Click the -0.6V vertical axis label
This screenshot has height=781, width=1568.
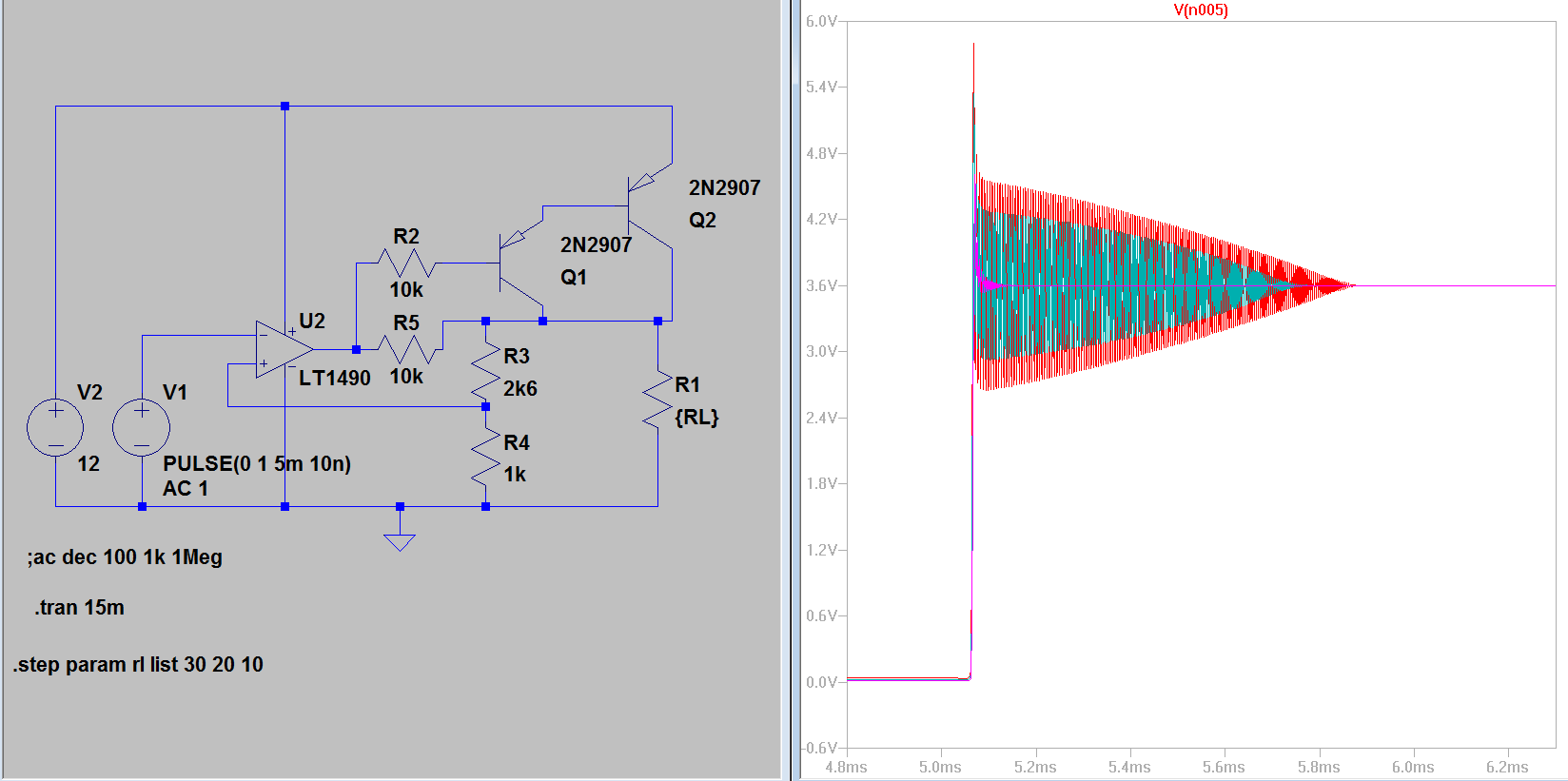pos(819,748)
